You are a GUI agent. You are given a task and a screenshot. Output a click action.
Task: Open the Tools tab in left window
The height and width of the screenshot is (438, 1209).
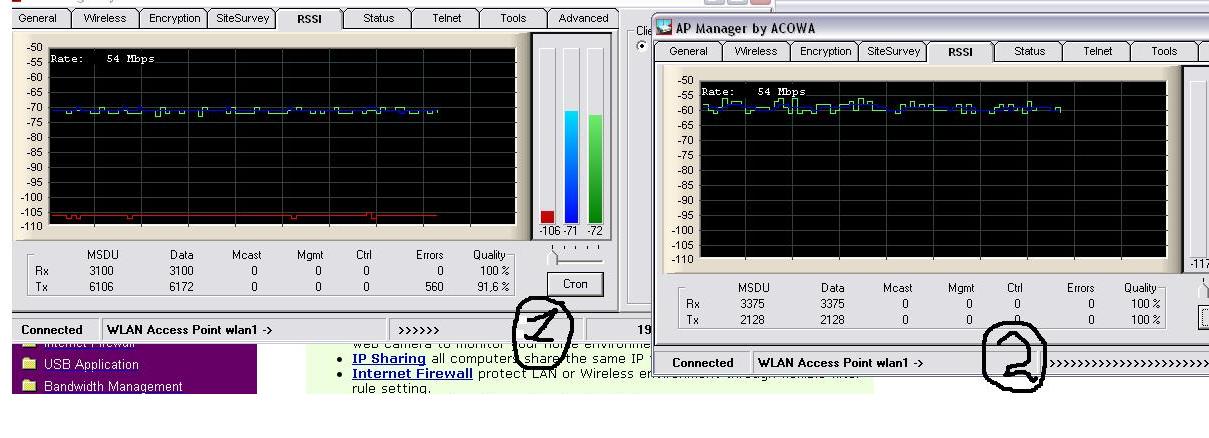coord(513,18)
